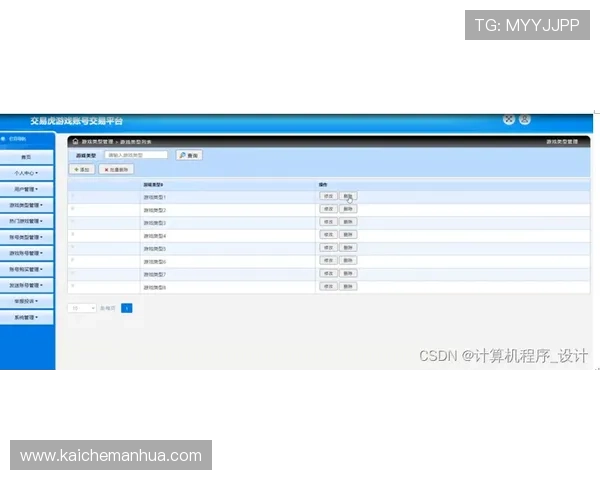Expand the 系统管理 sidebar menu

pos(27,317)
